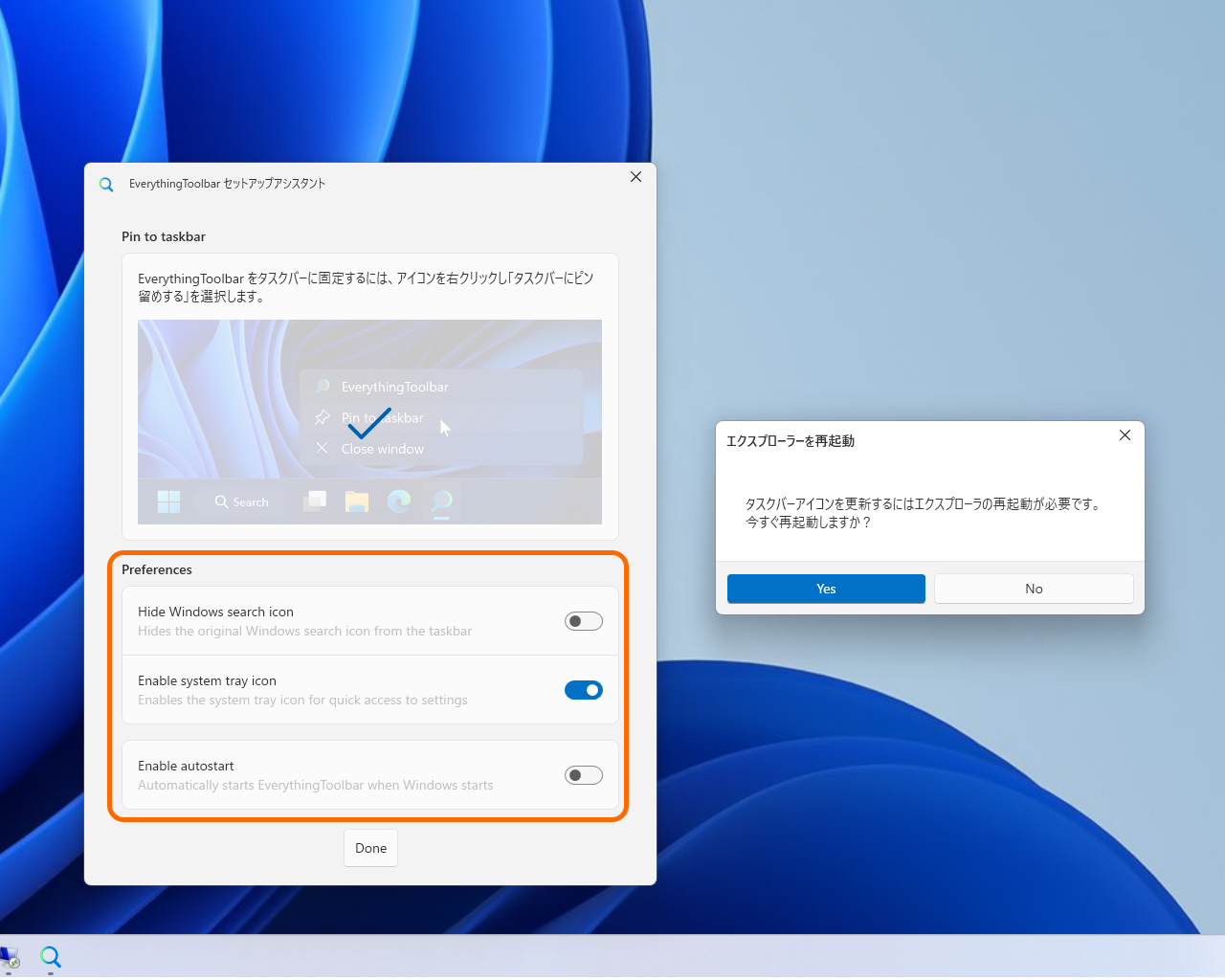
Task: Click the pin icon next to Pin to taskbar
Action: click(x=323, y=417)
